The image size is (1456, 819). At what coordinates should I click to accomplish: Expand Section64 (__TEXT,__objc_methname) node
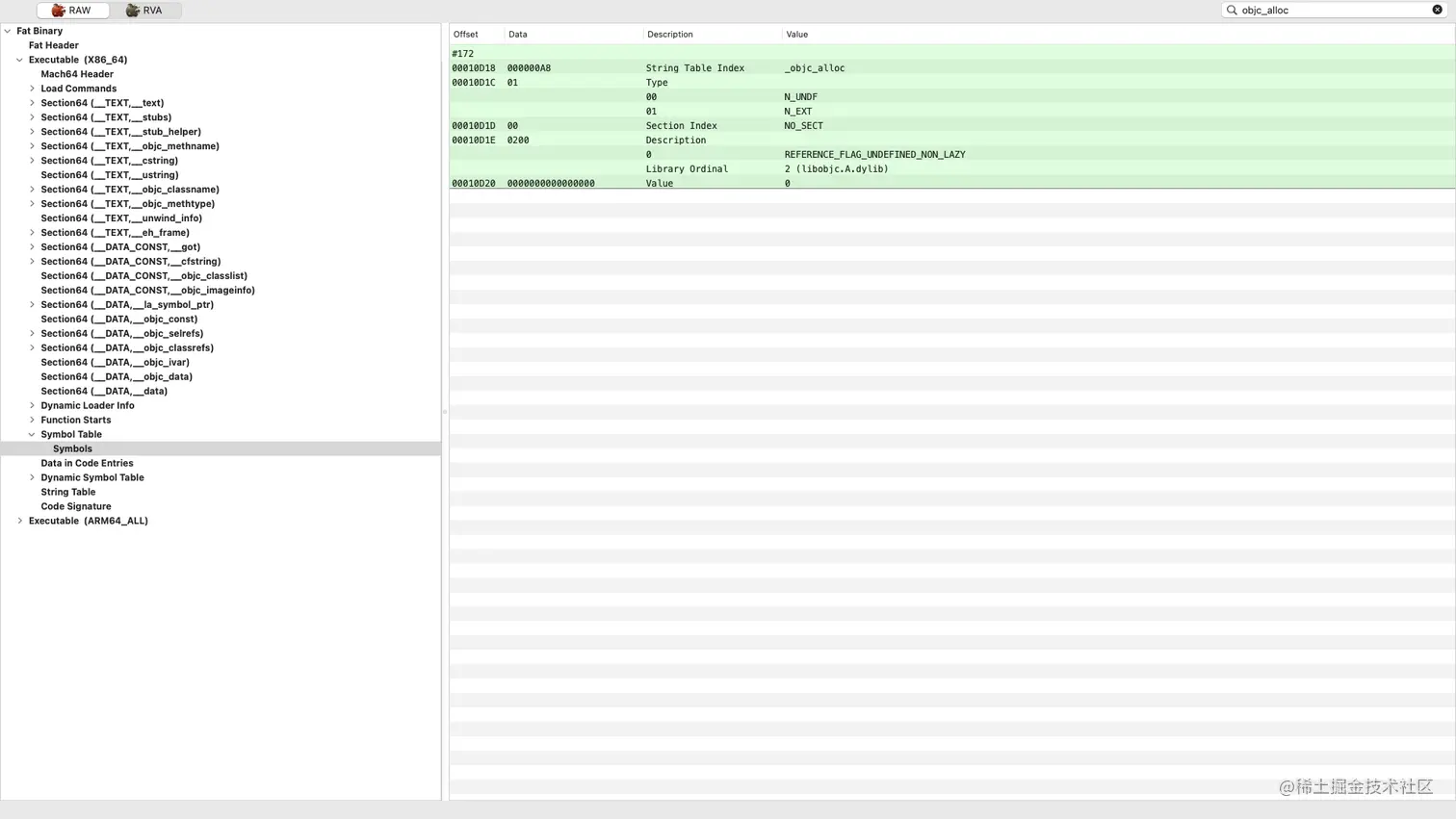coord(32,146)
